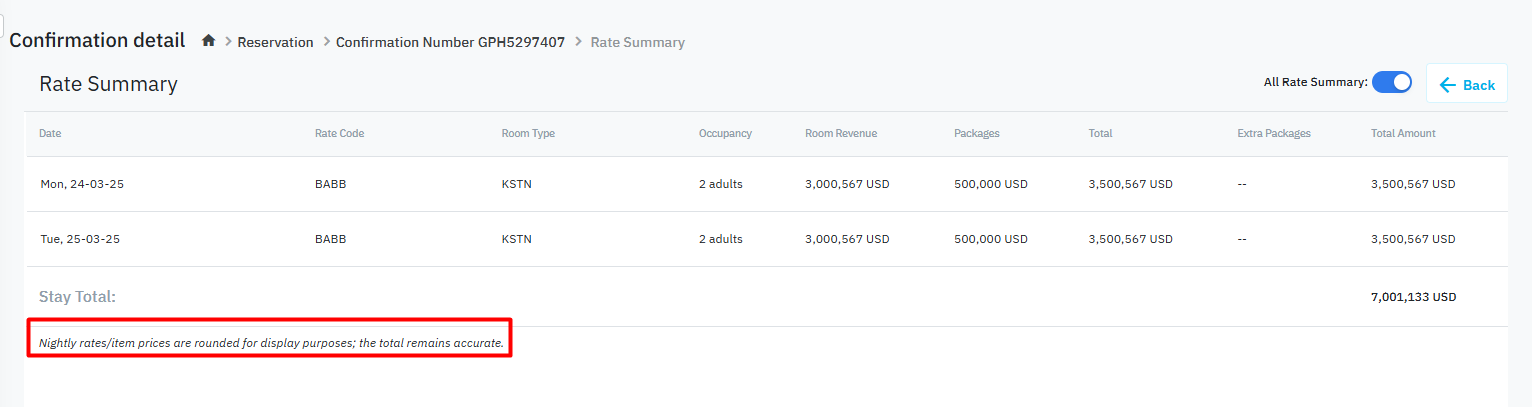Select the Mon, 24-03-25 row date
The width and height of the screenshot is (1532, 407).
[81, 184]
